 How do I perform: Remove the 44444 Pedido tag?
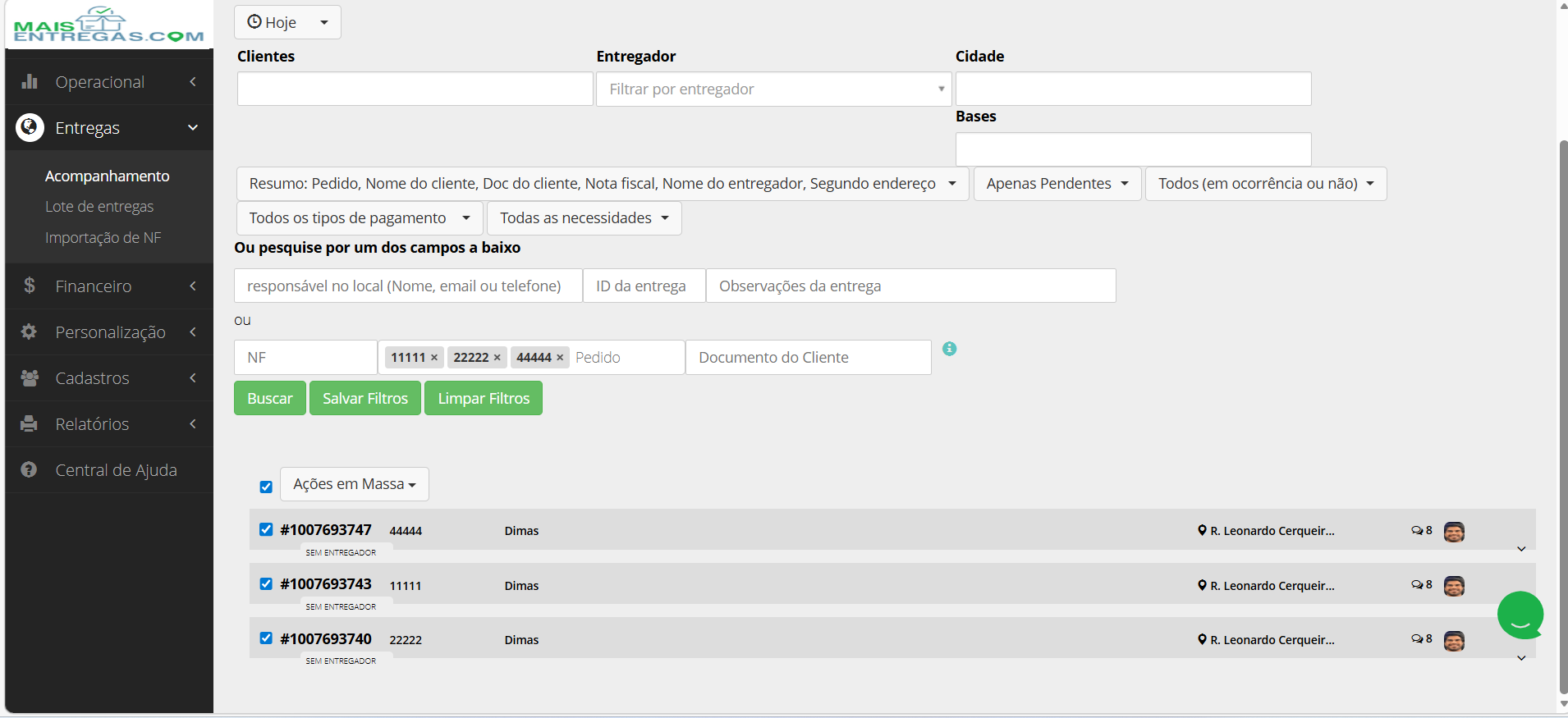(x=560, y=358)
